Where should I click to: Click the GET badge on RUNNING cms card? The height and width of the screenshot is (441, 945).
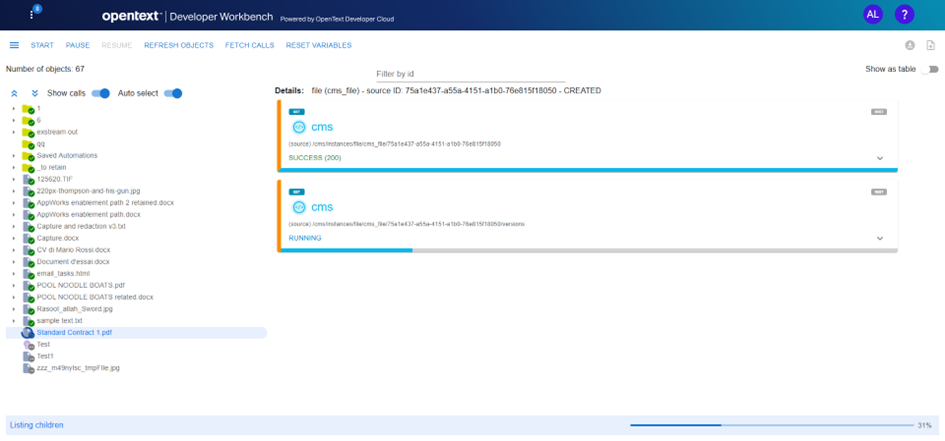point(297,192)
